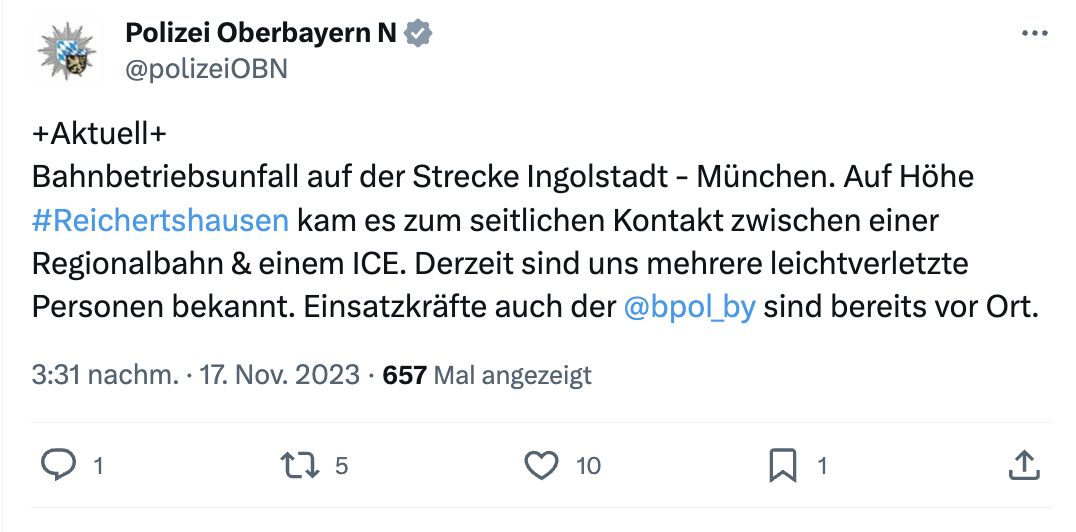
Task: Click the likes count number 10
Action: pyautogui.click(x=588, y=465)
